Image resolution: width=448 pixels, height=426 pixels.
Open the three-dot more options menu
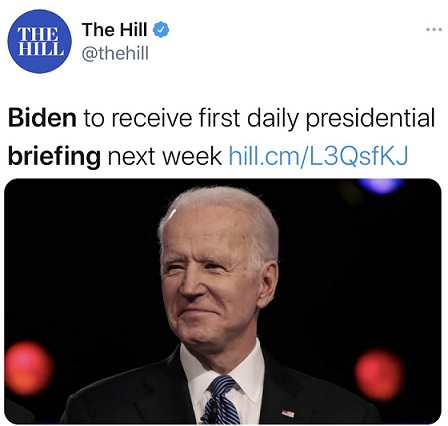(x=434, y=30)
